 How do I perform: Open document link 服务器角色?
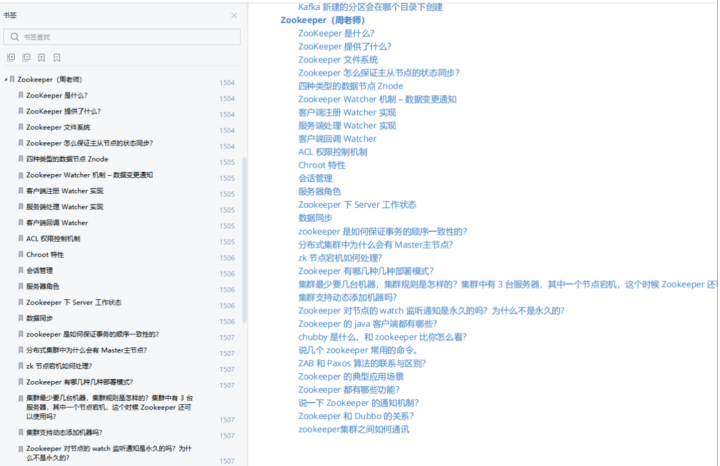(320, 191)
